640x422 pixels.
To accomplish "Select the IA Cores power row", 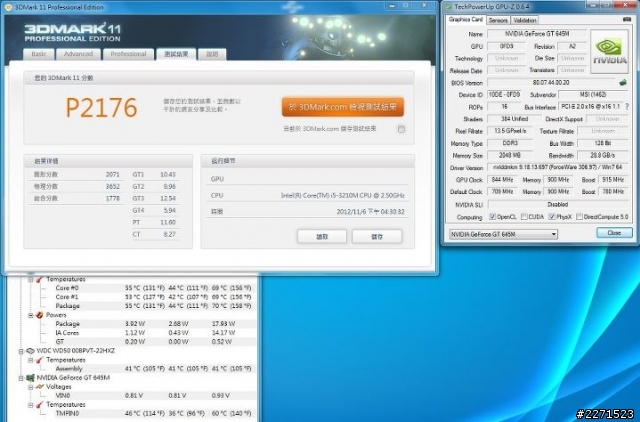I will coord(153,333).
